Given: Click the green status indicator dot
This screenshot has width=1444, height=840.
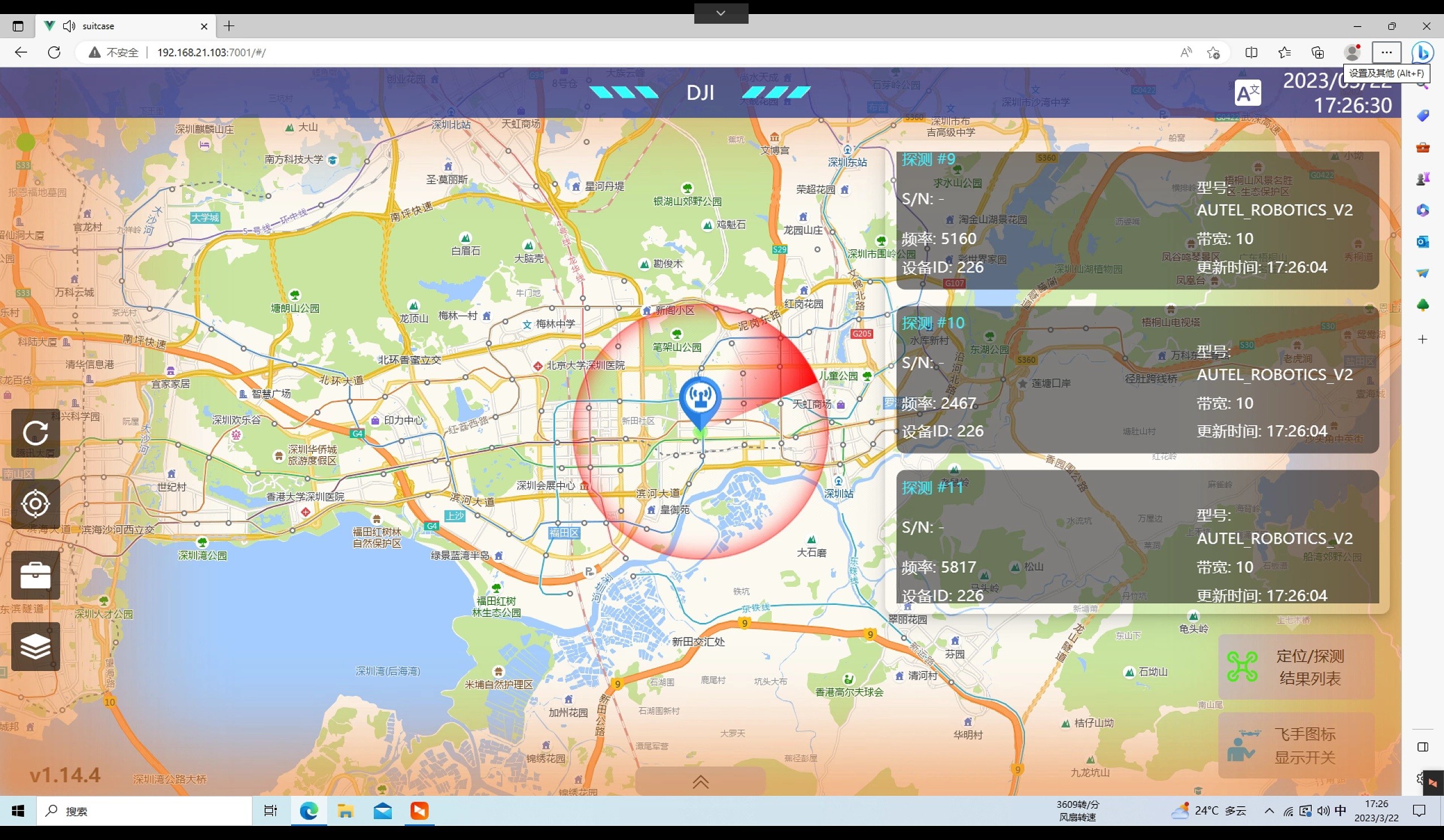Looking at the screenshot, I should click(25, 141).
